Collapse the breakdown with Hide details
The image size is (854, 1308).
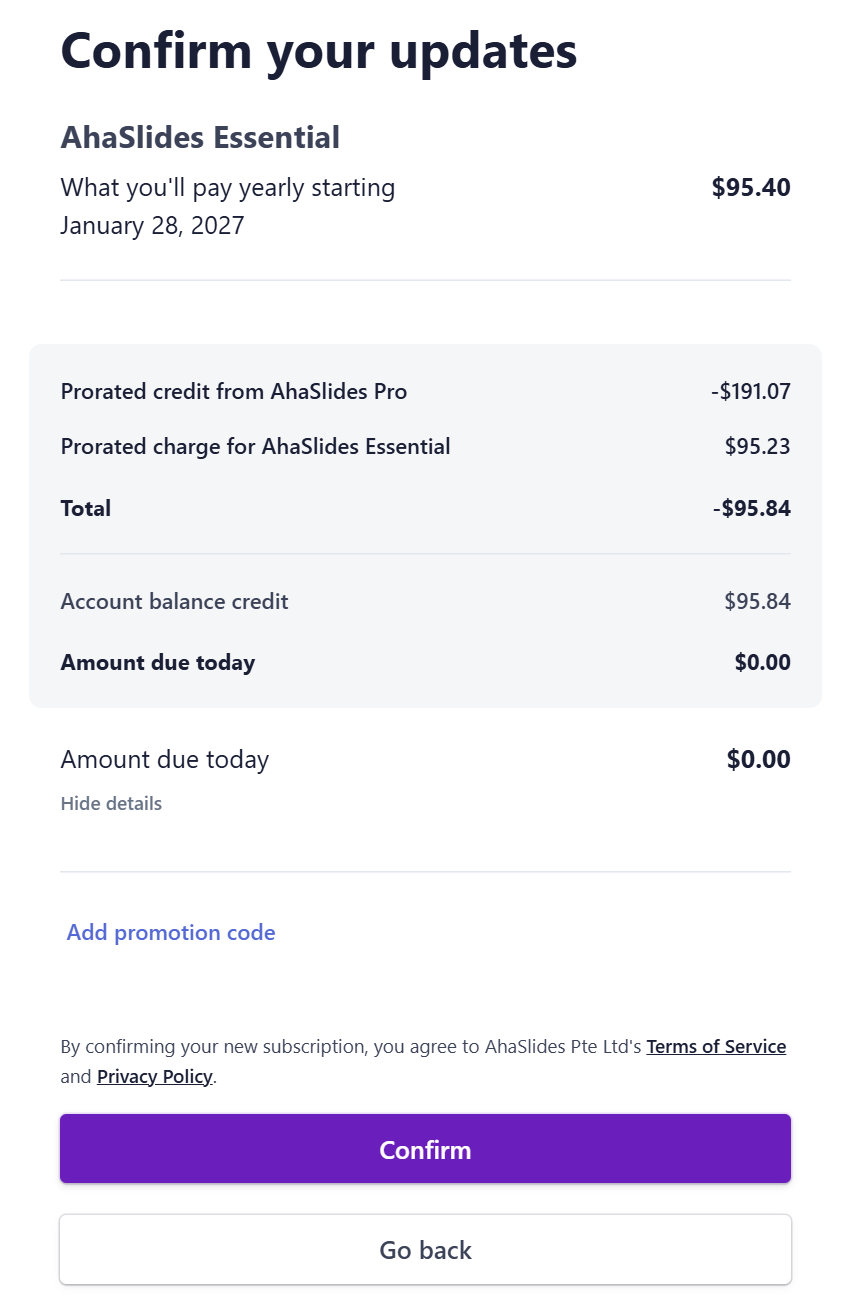[x=111, y=804]
